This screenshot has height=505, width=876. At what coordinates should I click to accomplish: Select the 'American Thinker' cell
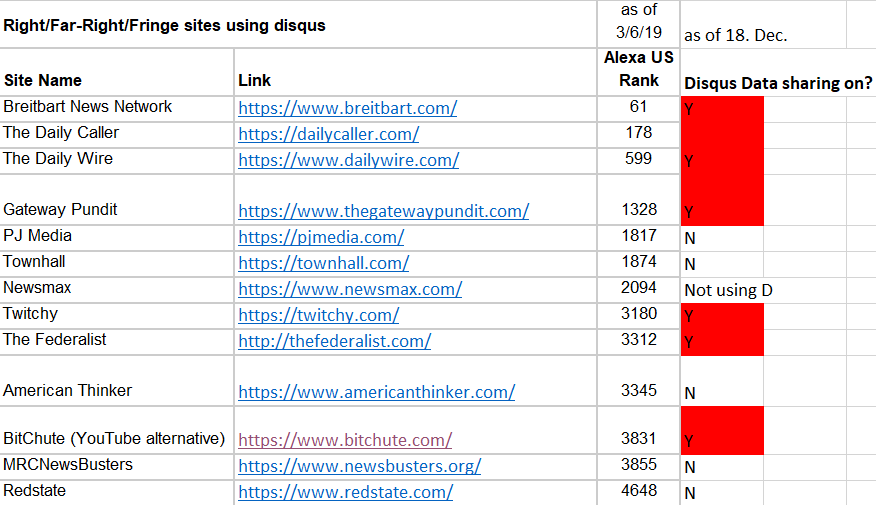pyautogui.click(x=117, y=380)
